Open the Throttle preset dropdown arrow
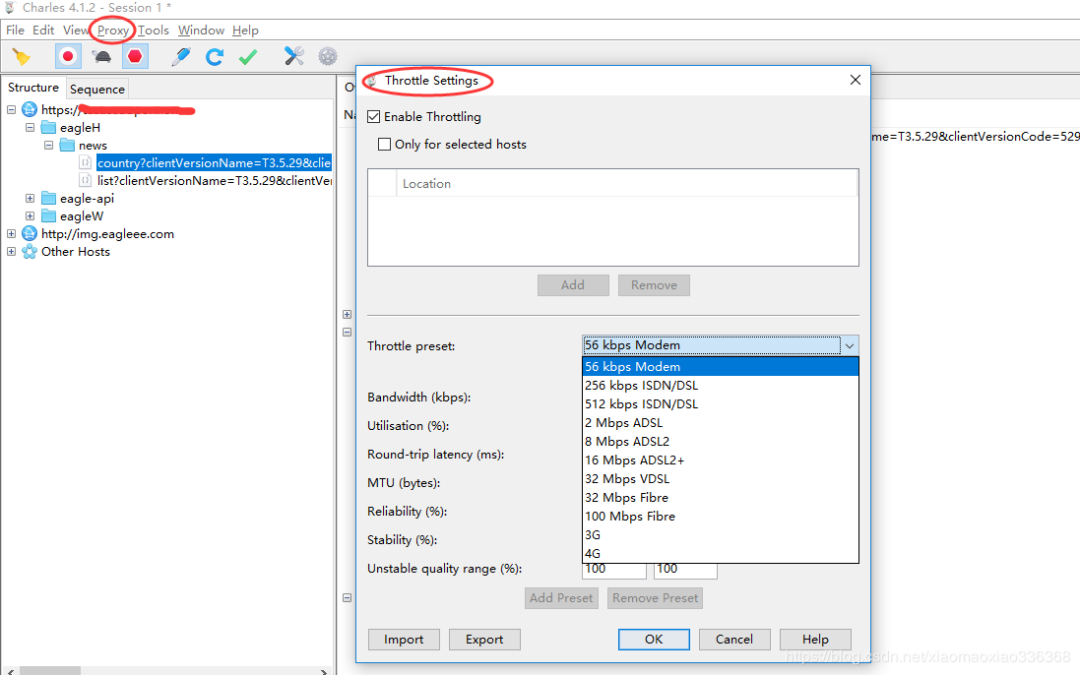Screen dimensions: 1080x675 click(850, 346)
